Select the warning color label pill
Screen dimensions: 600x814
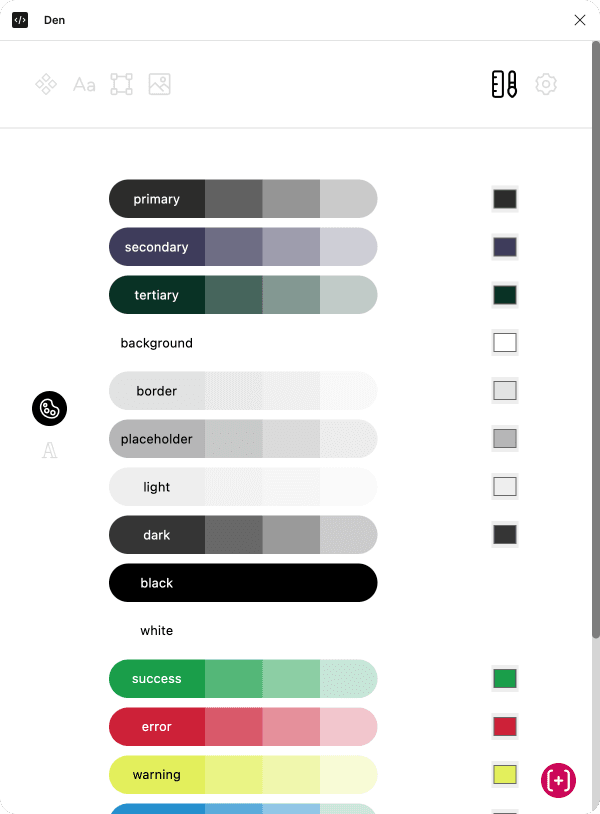(157, 775)
